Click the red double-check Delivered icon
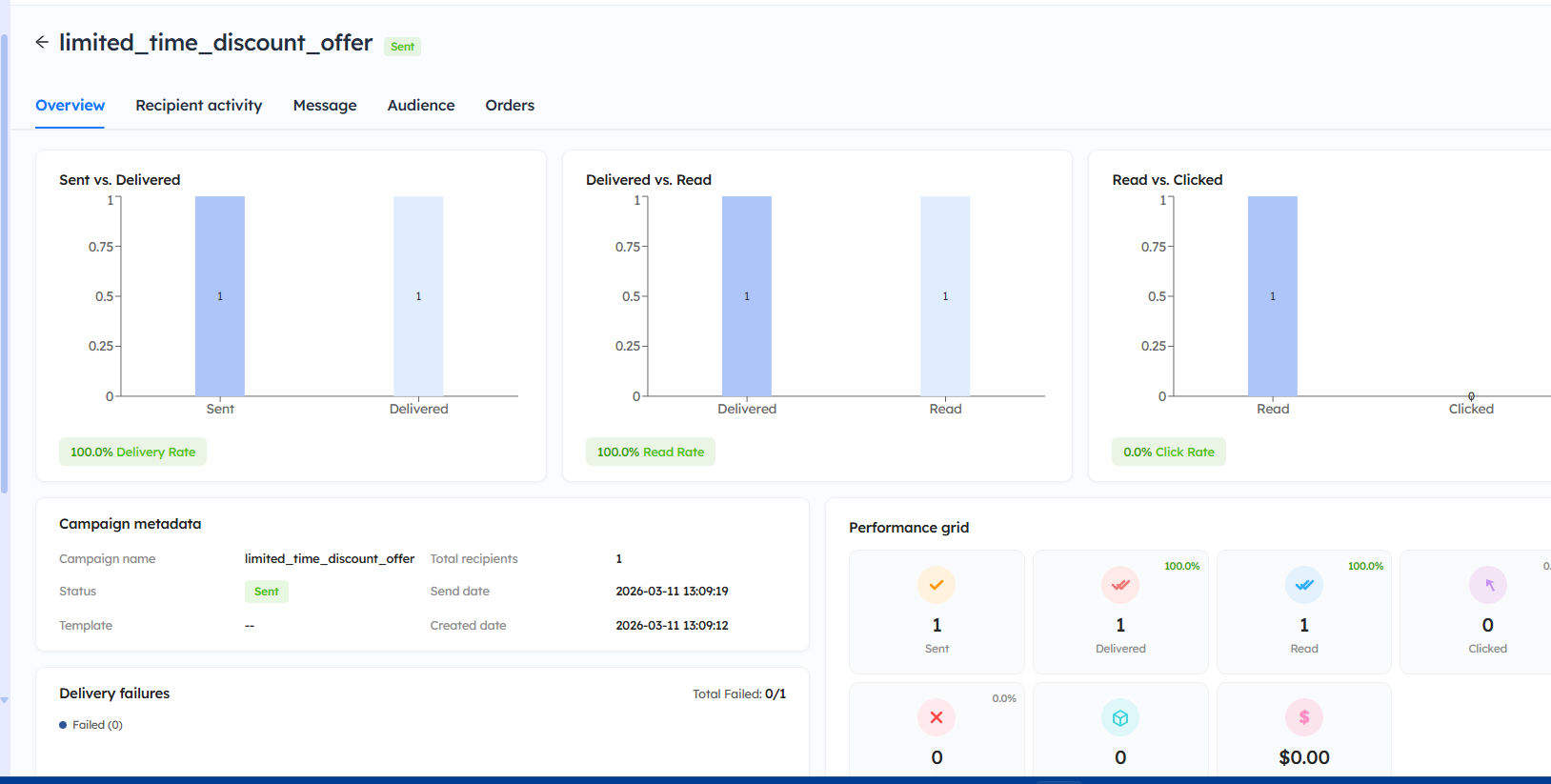This screenshot has height=784, width=1551. click(x=1120, y=585)
